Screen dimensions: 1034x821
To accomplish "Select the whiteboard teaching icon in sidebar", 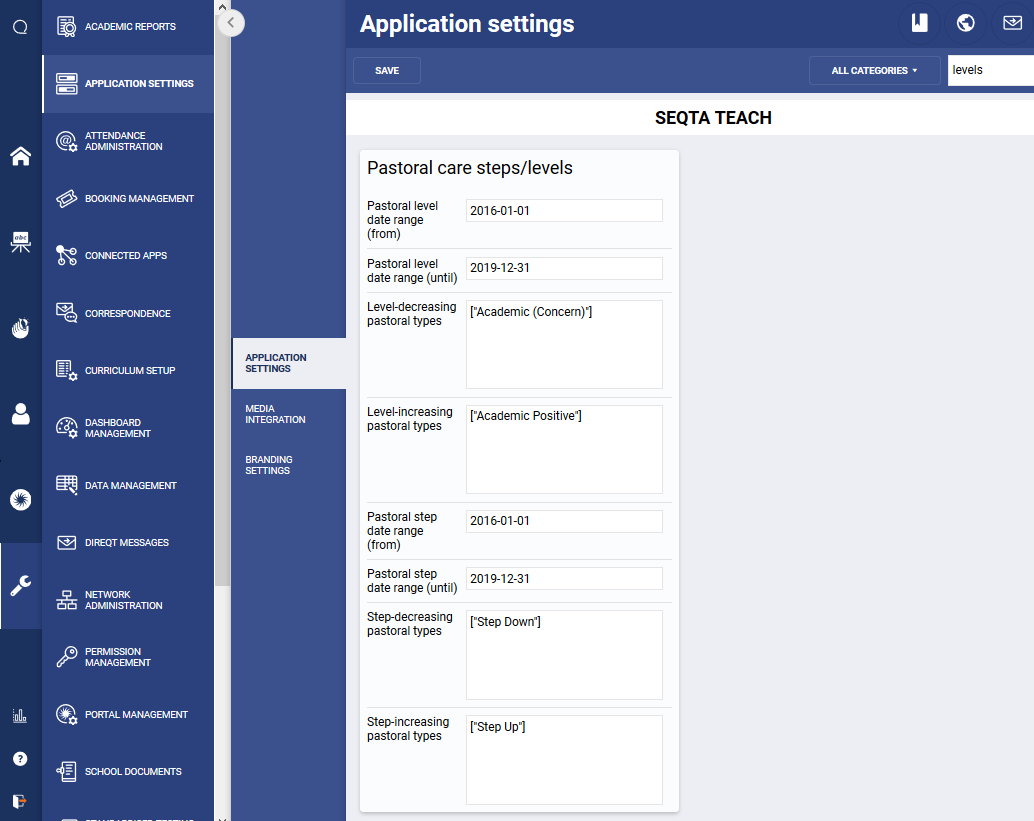I will coord(20,242).
